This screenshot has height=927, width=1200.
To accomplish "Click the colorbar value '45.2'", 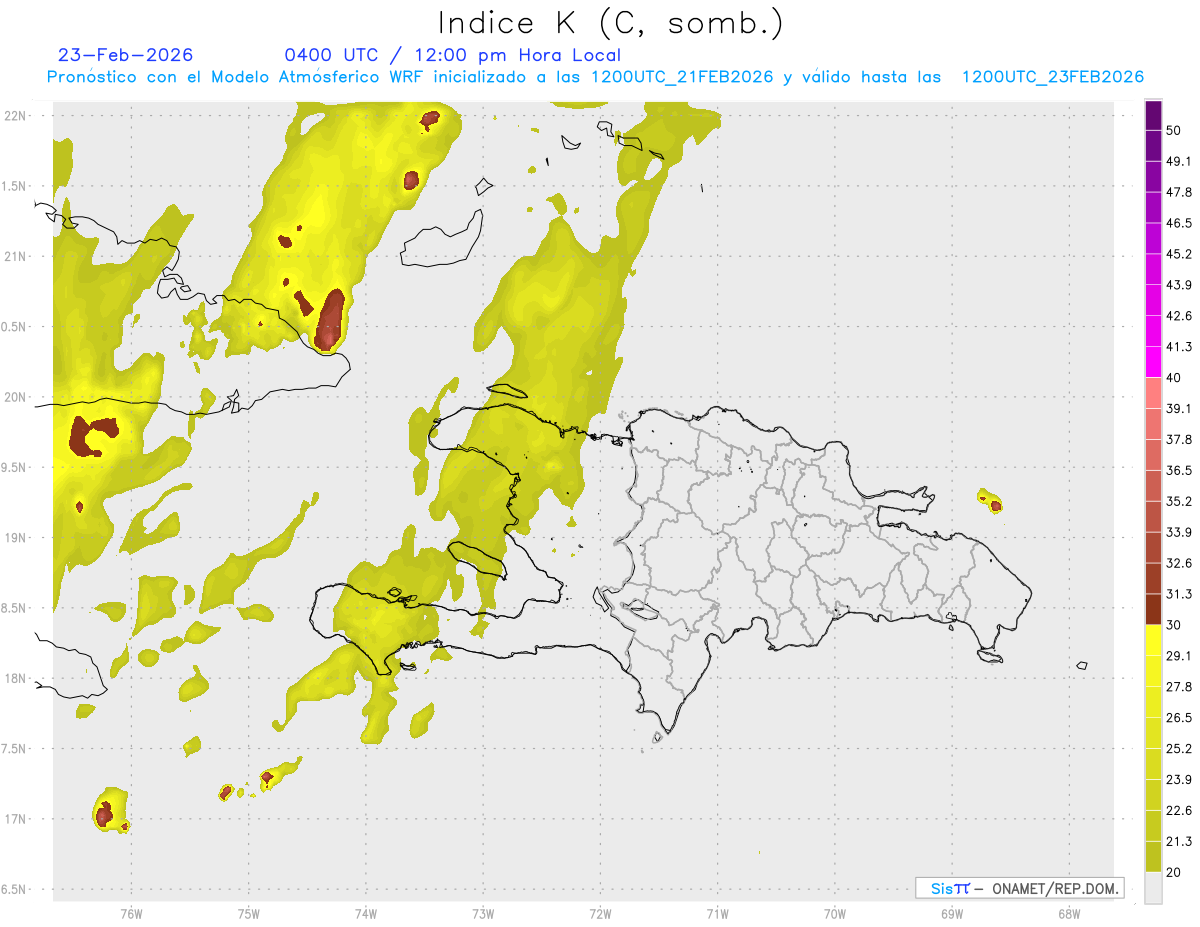I will point(1179,254).
